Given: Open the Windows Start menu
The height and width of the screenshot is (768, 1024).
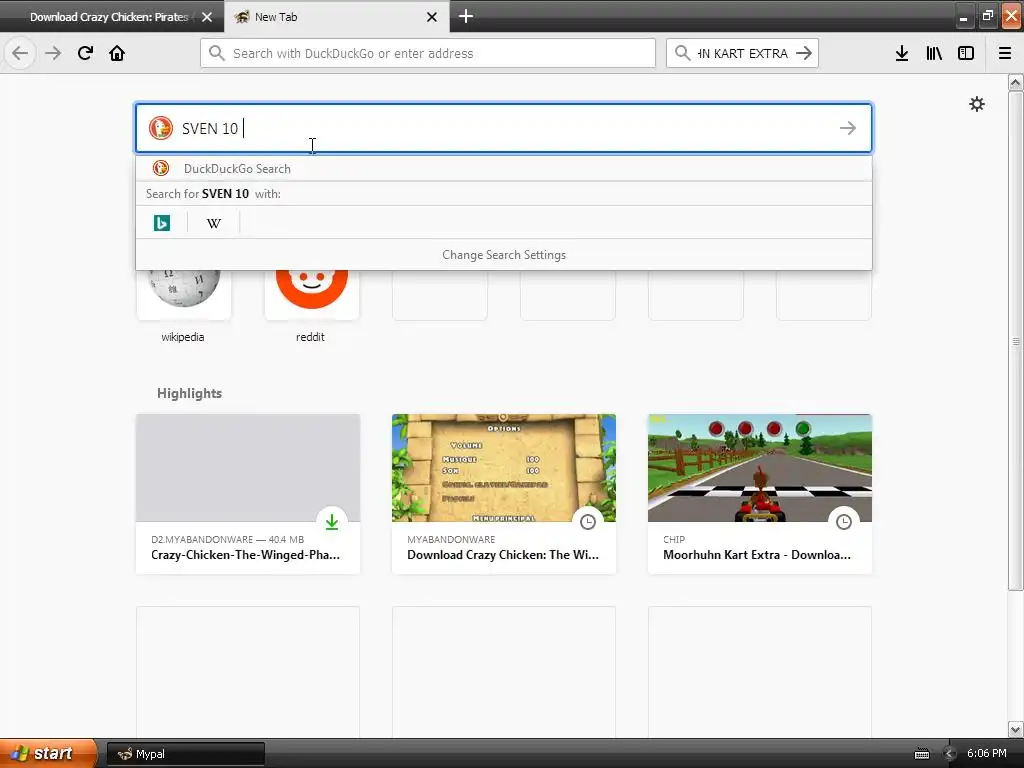Looking at the screenshot, I should [48, 754].
